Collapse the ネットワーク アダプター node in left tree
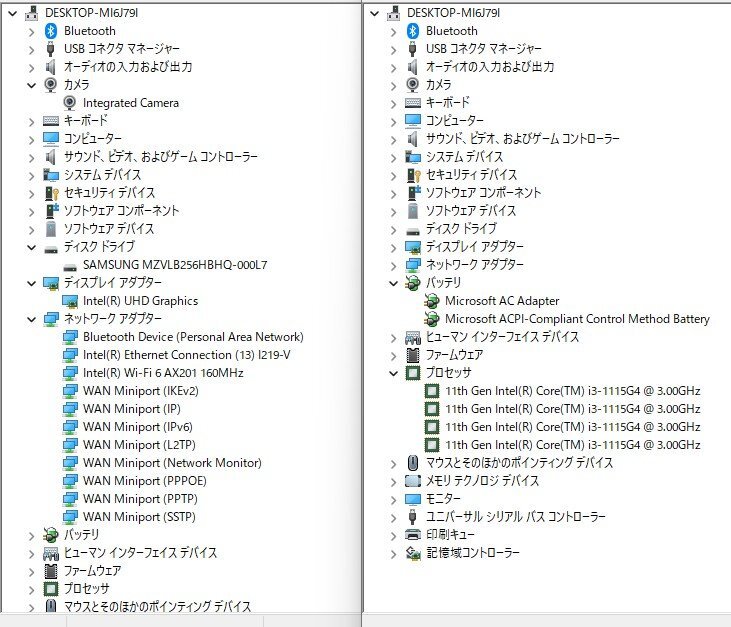Viewport: 731px width, 627px height. 31,319
